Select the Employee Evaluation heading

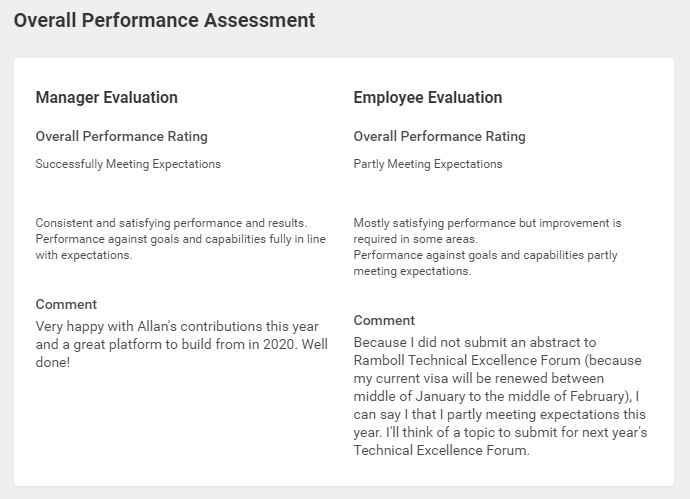(428, 97)
